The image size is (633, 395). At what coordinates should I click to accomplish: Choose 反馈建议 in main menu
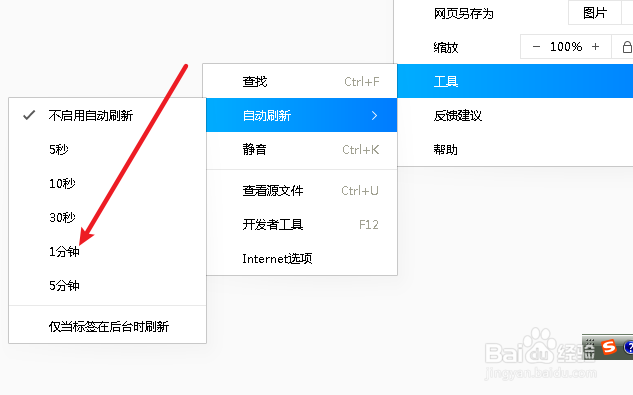[x=515, y=116]
